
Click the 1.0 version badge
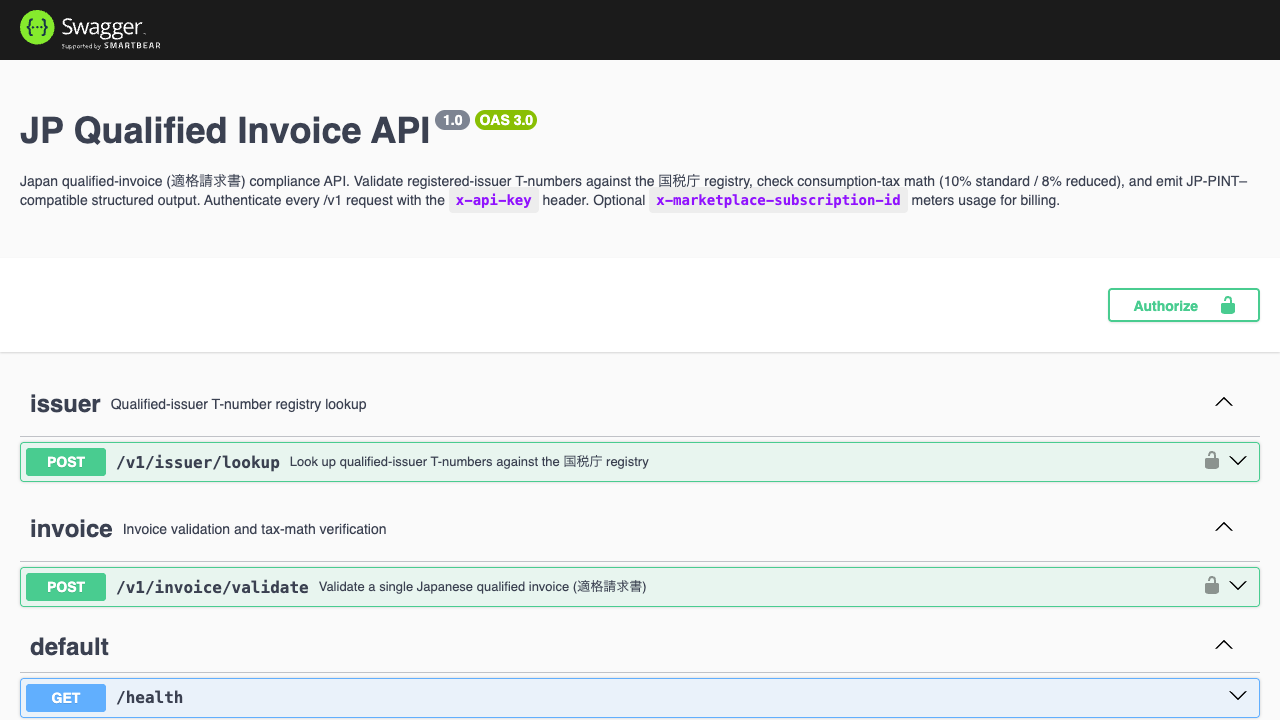tap(452, 120)
